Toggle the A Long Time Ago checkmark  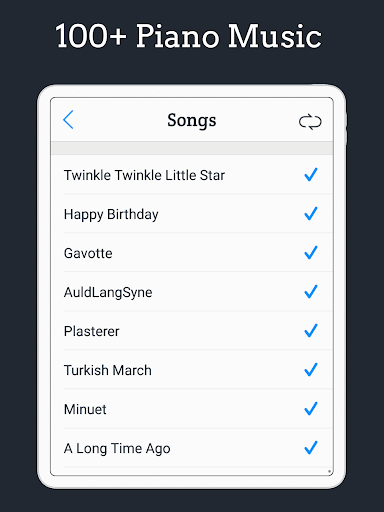(x=311, y=448)
